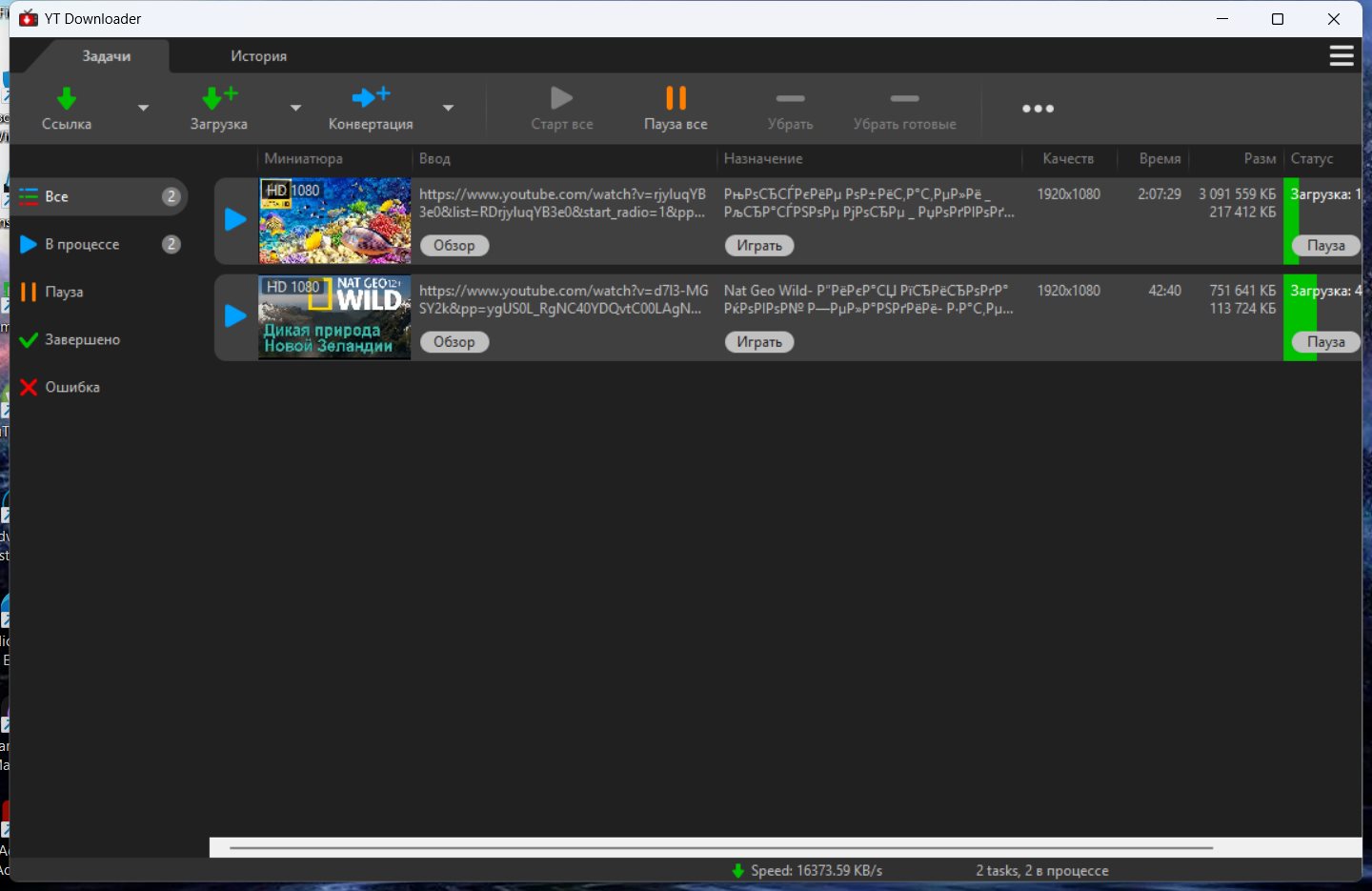The width and height of the screenshot is (1372, 891).
Task: Expand the dropdown arrow next to Загрузка
Action: pyautogui.click(x=295, y=108)
